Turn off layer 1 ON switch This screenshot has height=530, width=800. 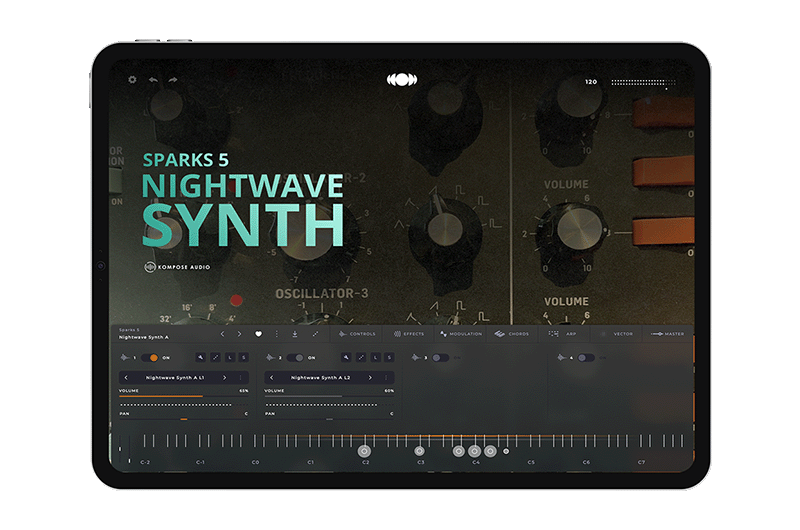pyautogui.click(x=149, y=357)
